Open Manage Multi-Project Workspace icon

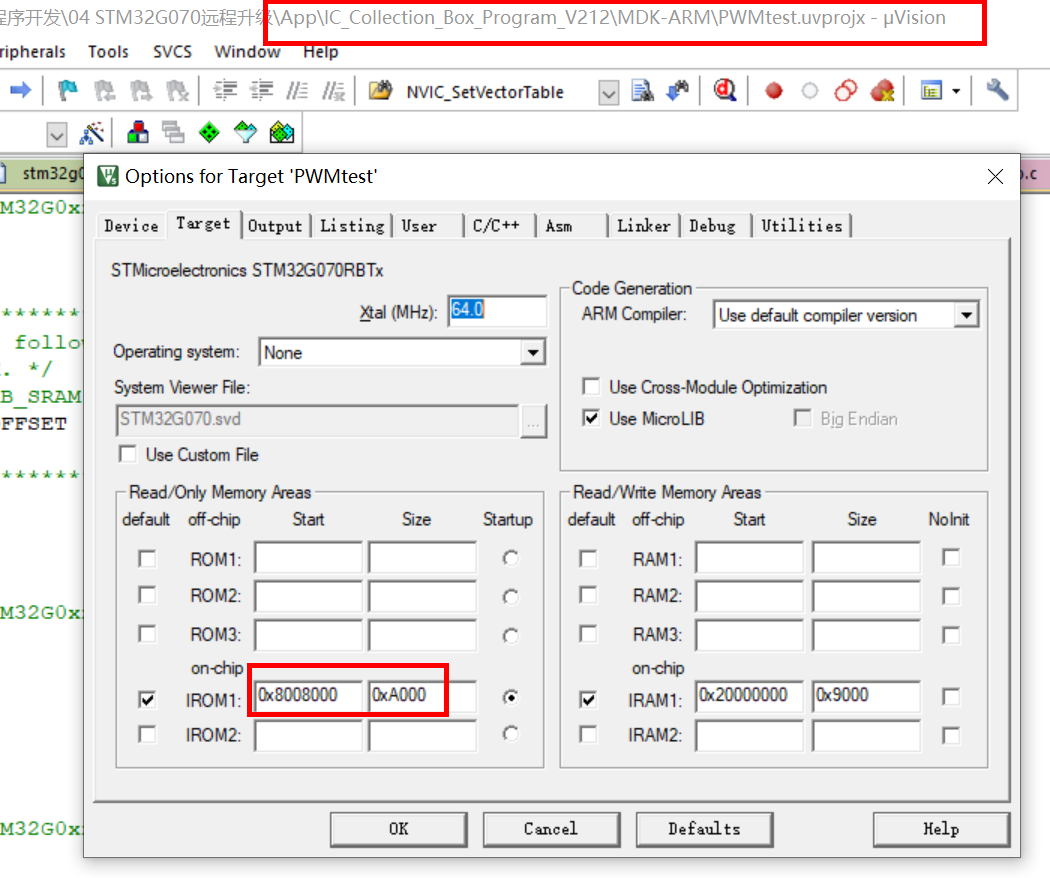(x=173, y=133)
